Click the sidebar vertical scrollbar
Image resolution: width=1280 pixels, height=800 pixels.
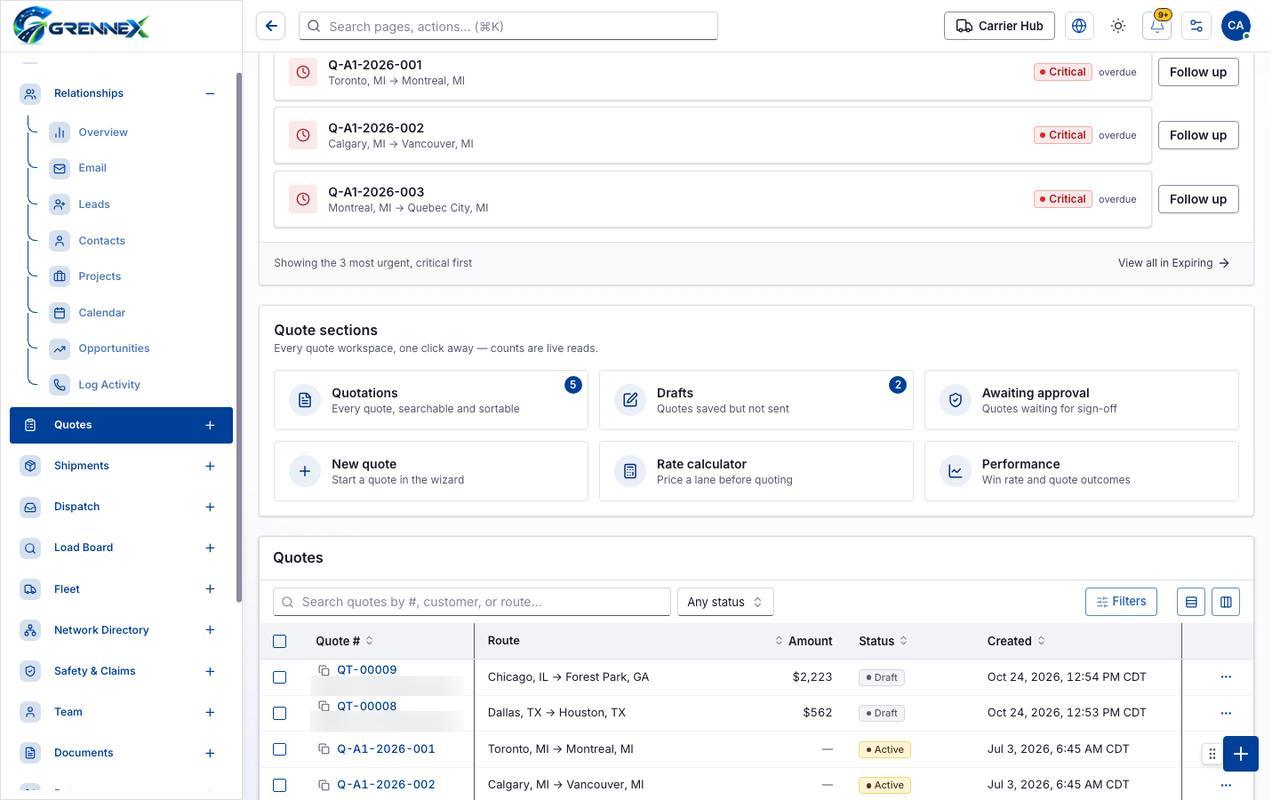pos(239,338)
